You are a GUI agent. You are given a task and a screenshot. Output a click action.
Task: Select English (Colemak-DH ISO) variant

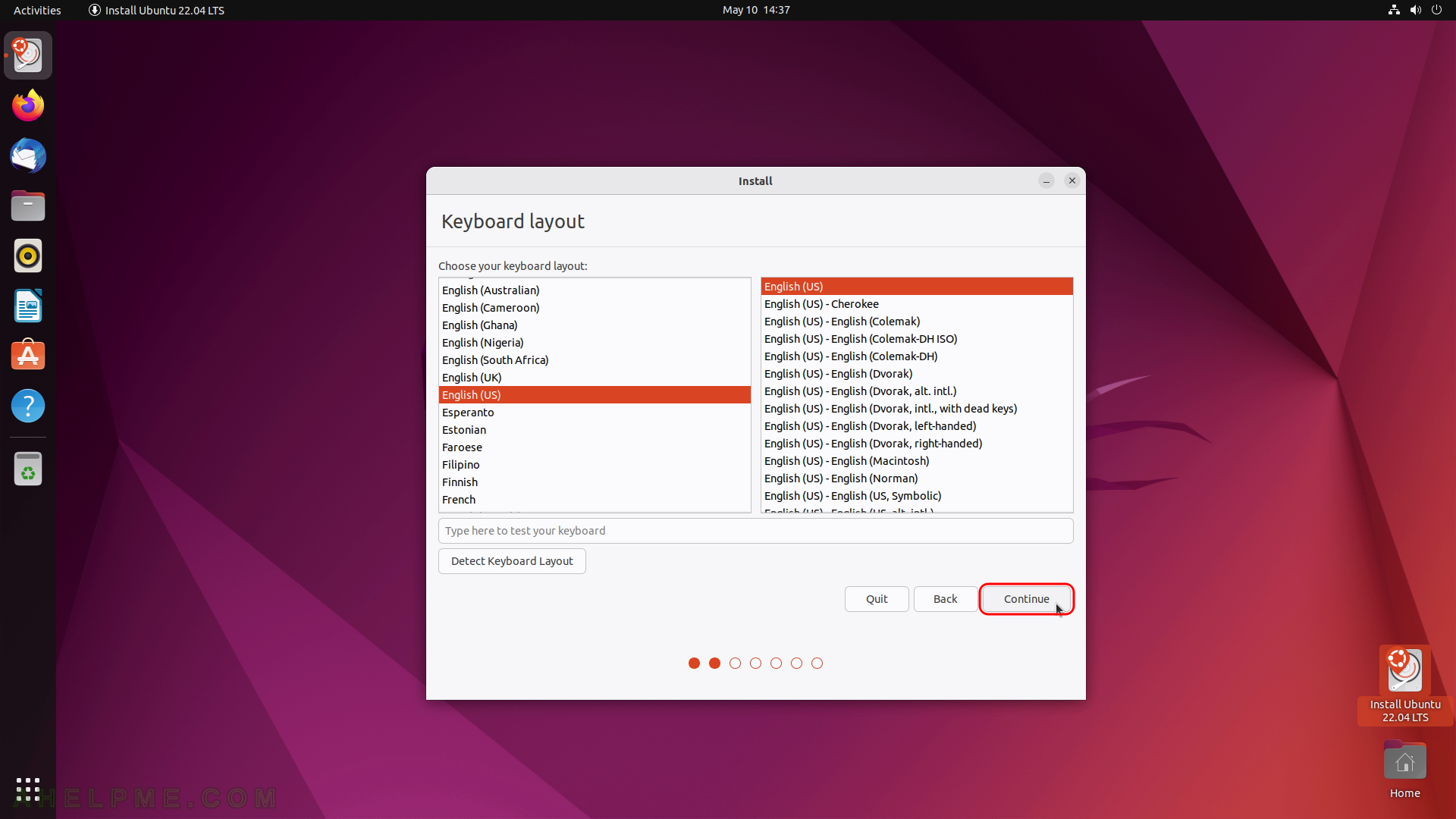917,339
